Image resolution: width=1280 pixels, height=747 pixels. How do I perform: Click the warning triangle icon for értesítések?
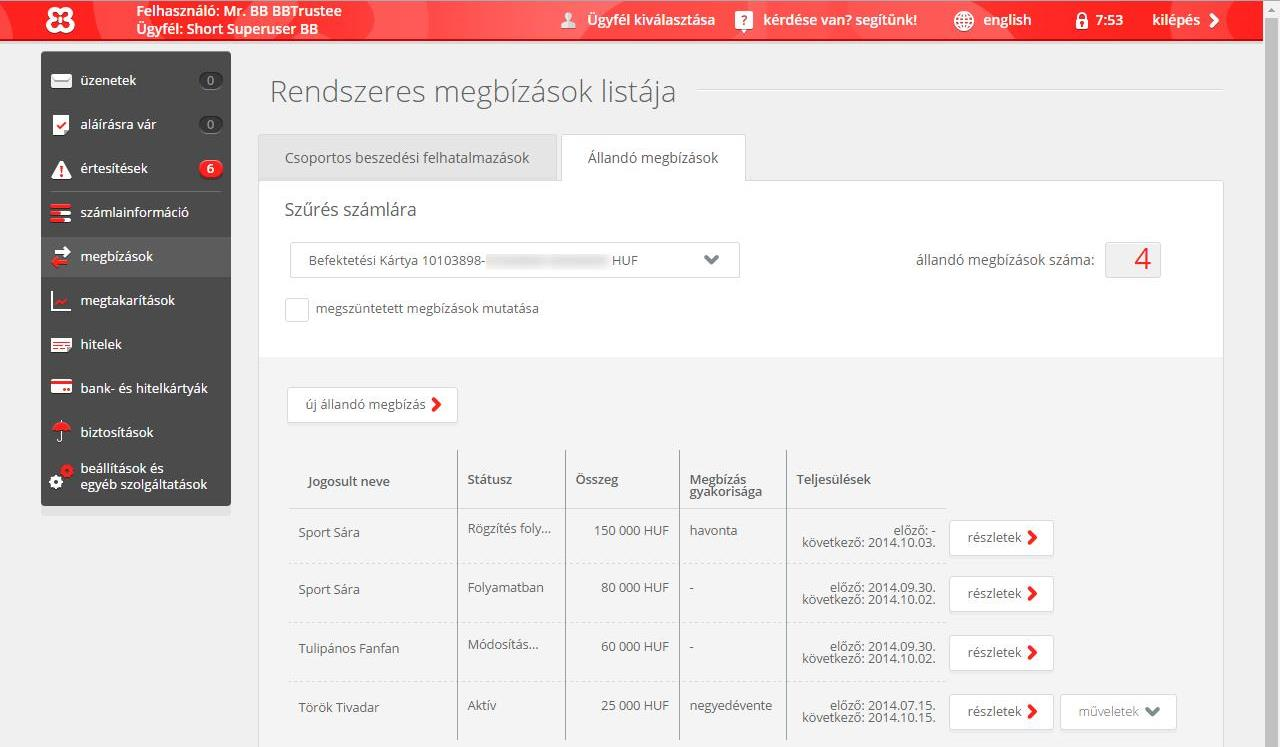click(61, 169)
